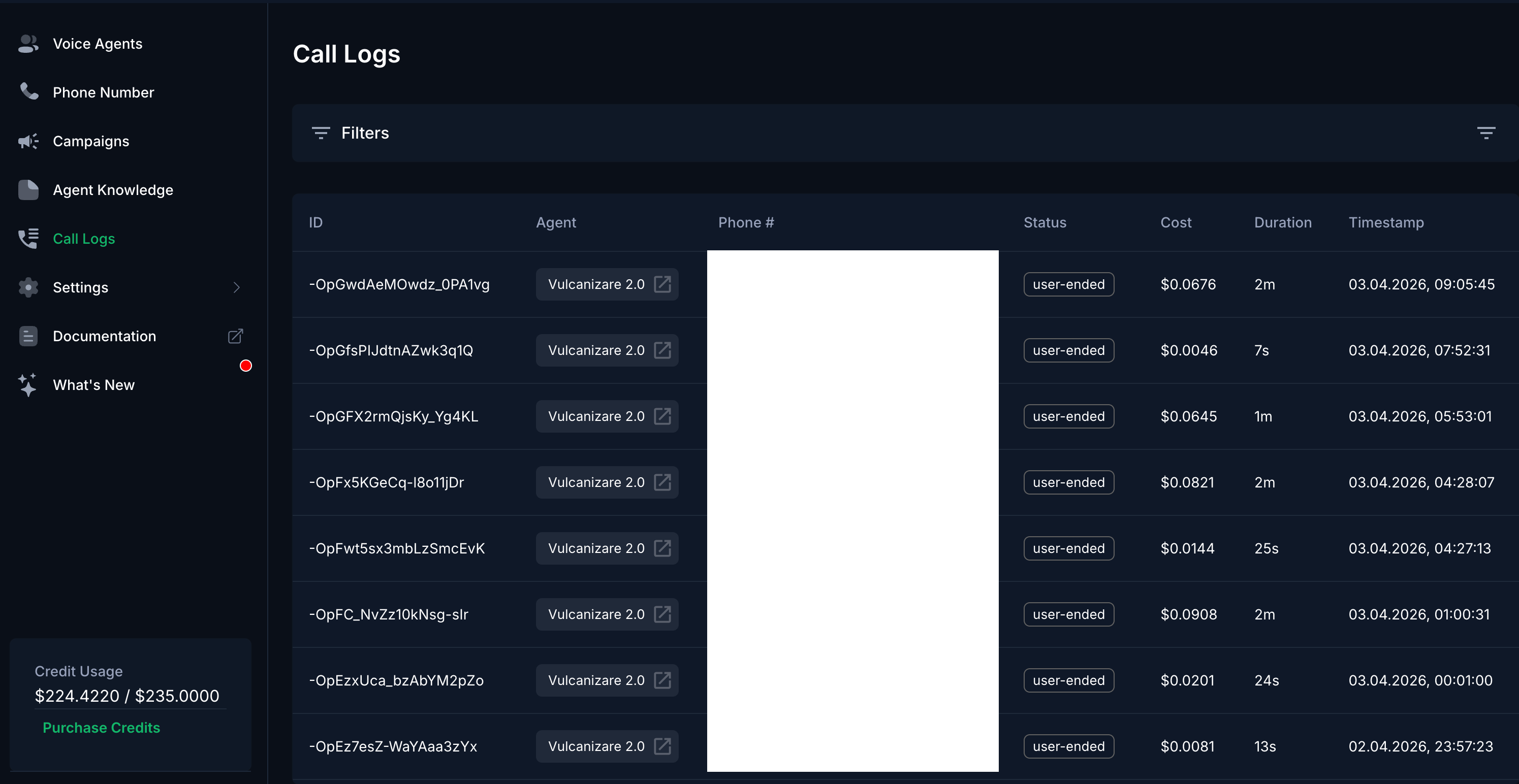Click the Agent Knowledge document icon

pyautogui.click(x=28, y=190)
